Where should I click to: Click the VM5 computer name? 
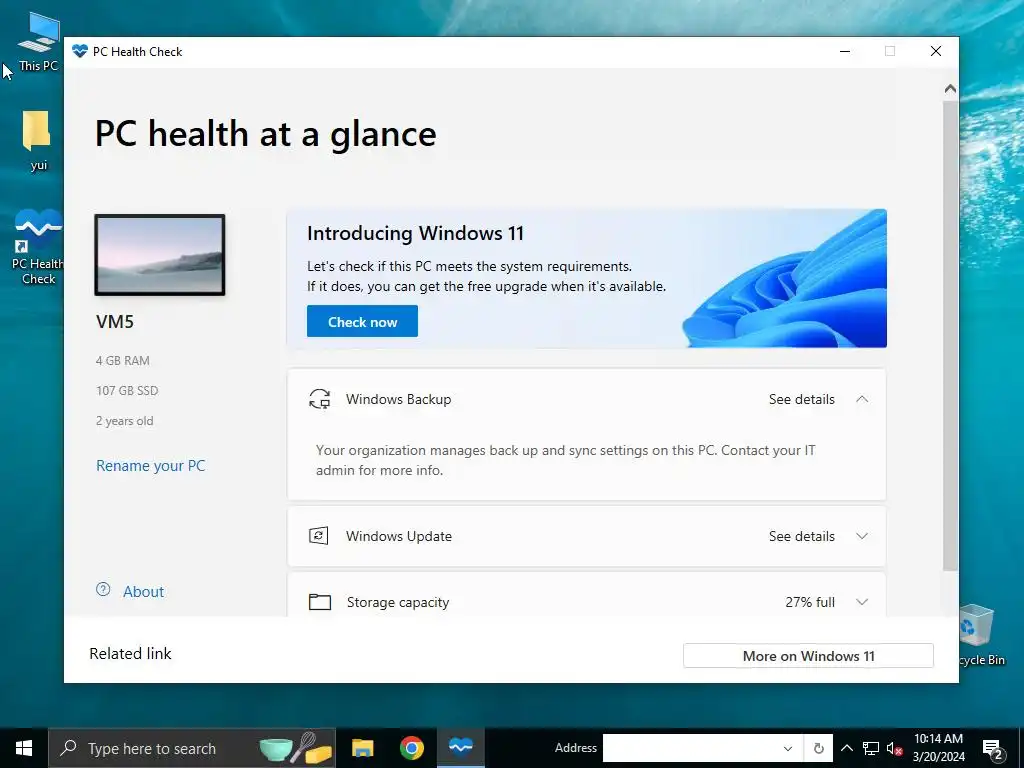coord(115,322)
